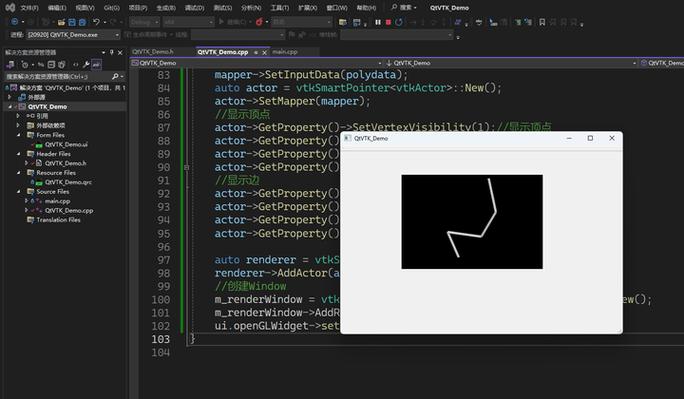Open the 文件(F) menu
The width and height of the screenshot is (684, 399).
[x=29, y=8]
